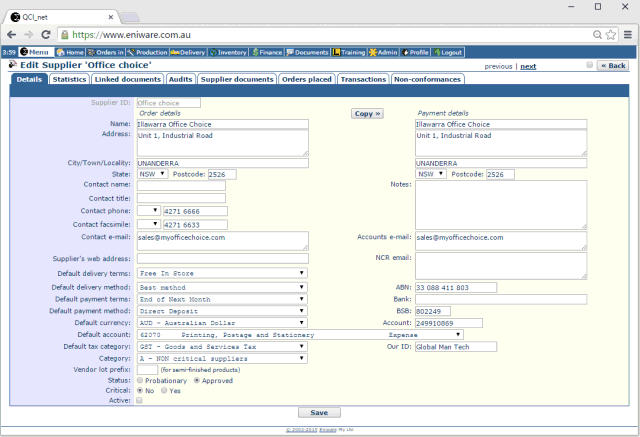Open the Production menu item
Screen dimensions: 640x437
tap(147, 52)
